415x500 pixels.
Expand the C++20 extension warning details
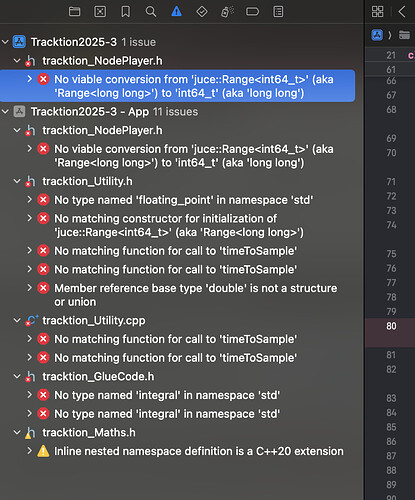click(30, 451)
